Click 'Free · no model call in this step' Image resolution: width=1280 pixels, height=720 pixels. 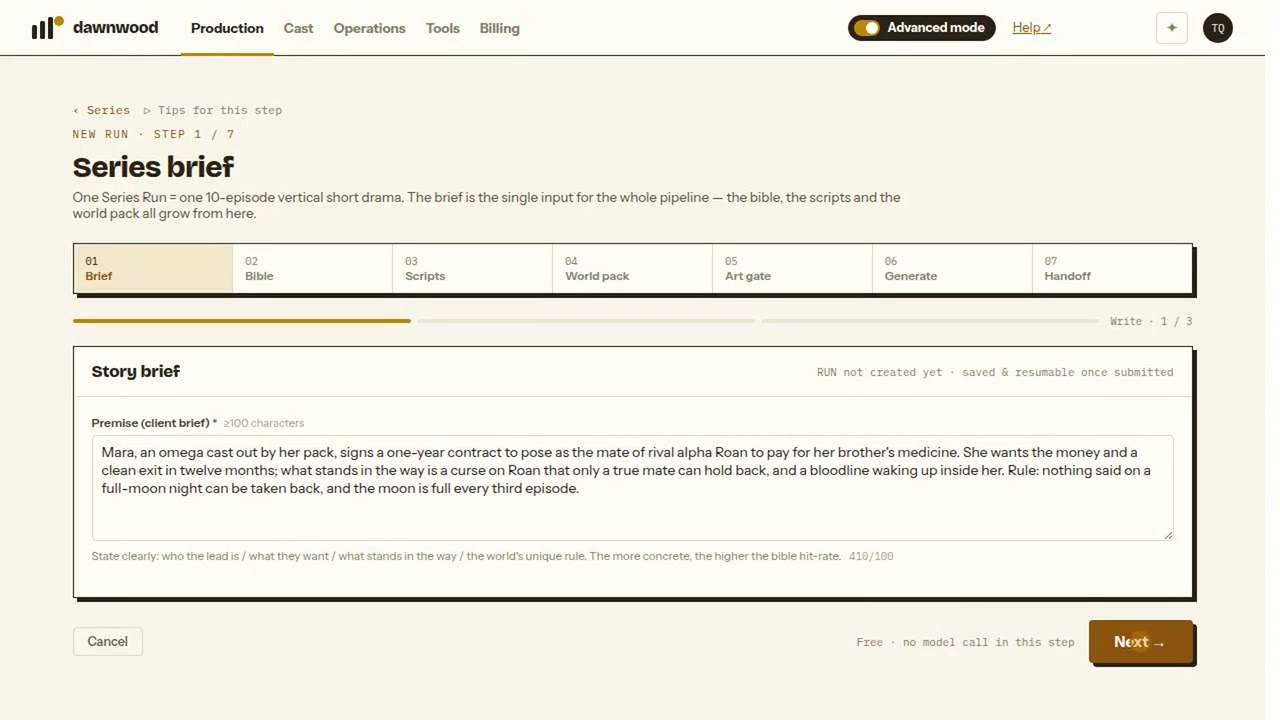click(x=965, y=642)
